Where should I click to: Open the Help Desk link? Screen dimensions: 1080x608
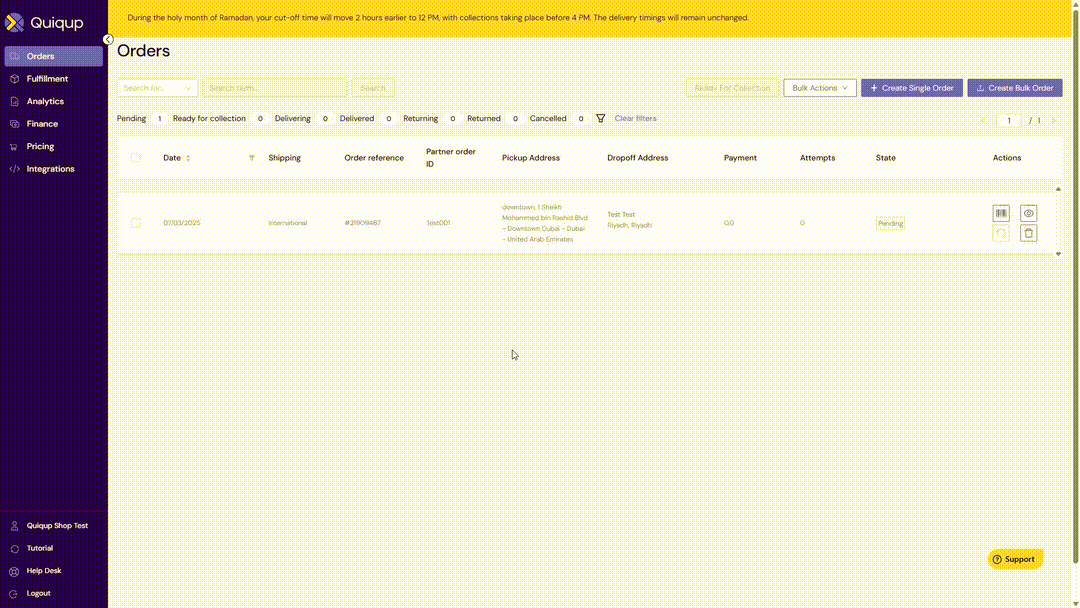pos(54,571)
